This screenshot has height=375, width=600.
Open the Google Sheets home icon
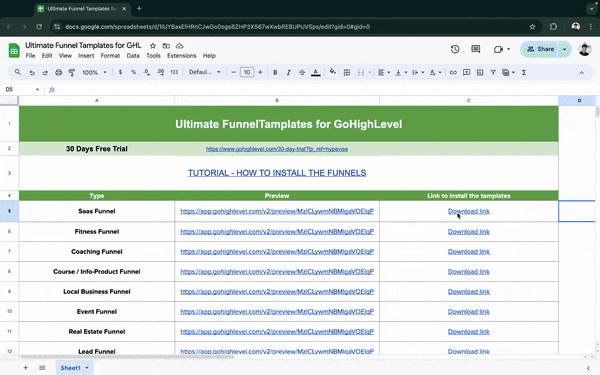pos(14,51)
